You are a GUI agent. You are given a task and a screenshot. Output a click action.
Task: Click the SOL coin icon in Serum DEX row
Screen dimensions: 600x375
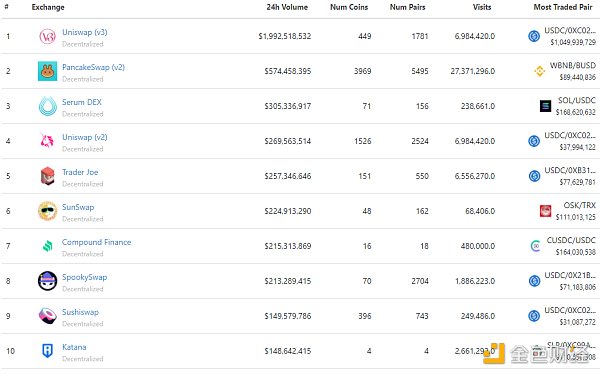(545, 106)
